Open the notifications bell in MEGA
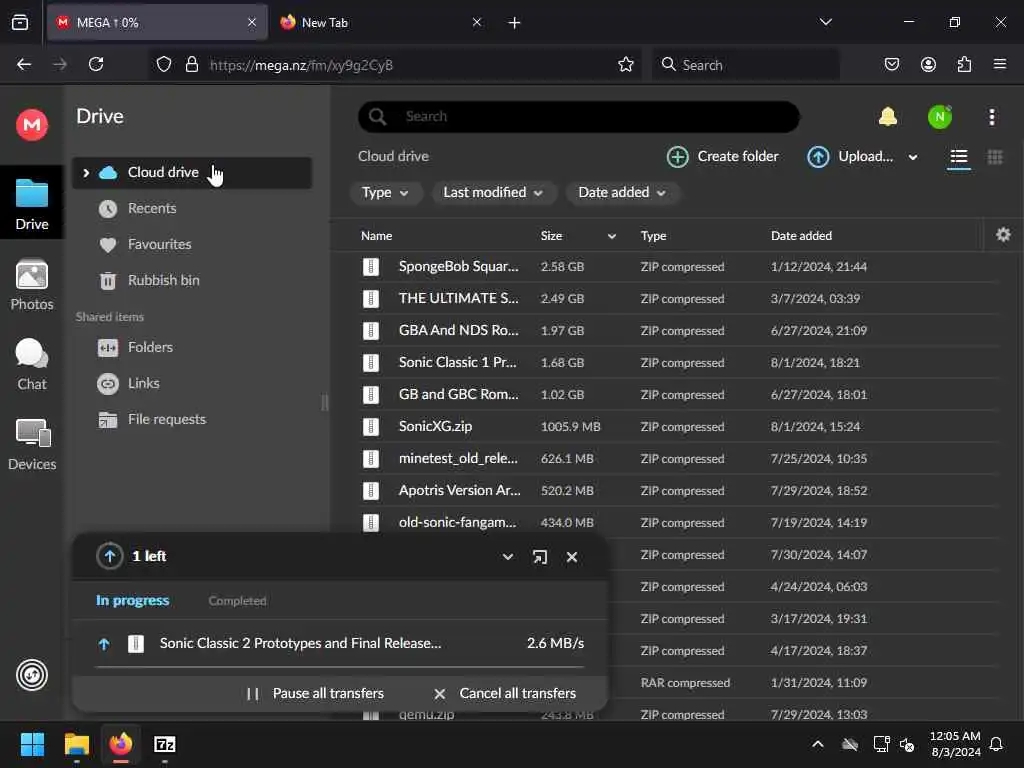The height and width of the screenshot is (768, 1024). pos(888,117)
